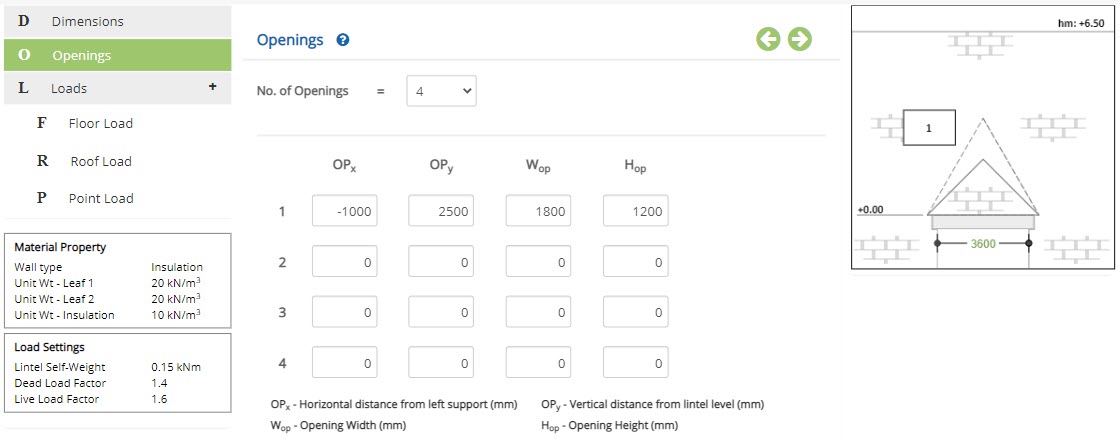Image resolution: width=1120 pixels, height=445 pixels.
Task: Click opening 1 OPy field showing 2500
Action: tap(441, 211)
